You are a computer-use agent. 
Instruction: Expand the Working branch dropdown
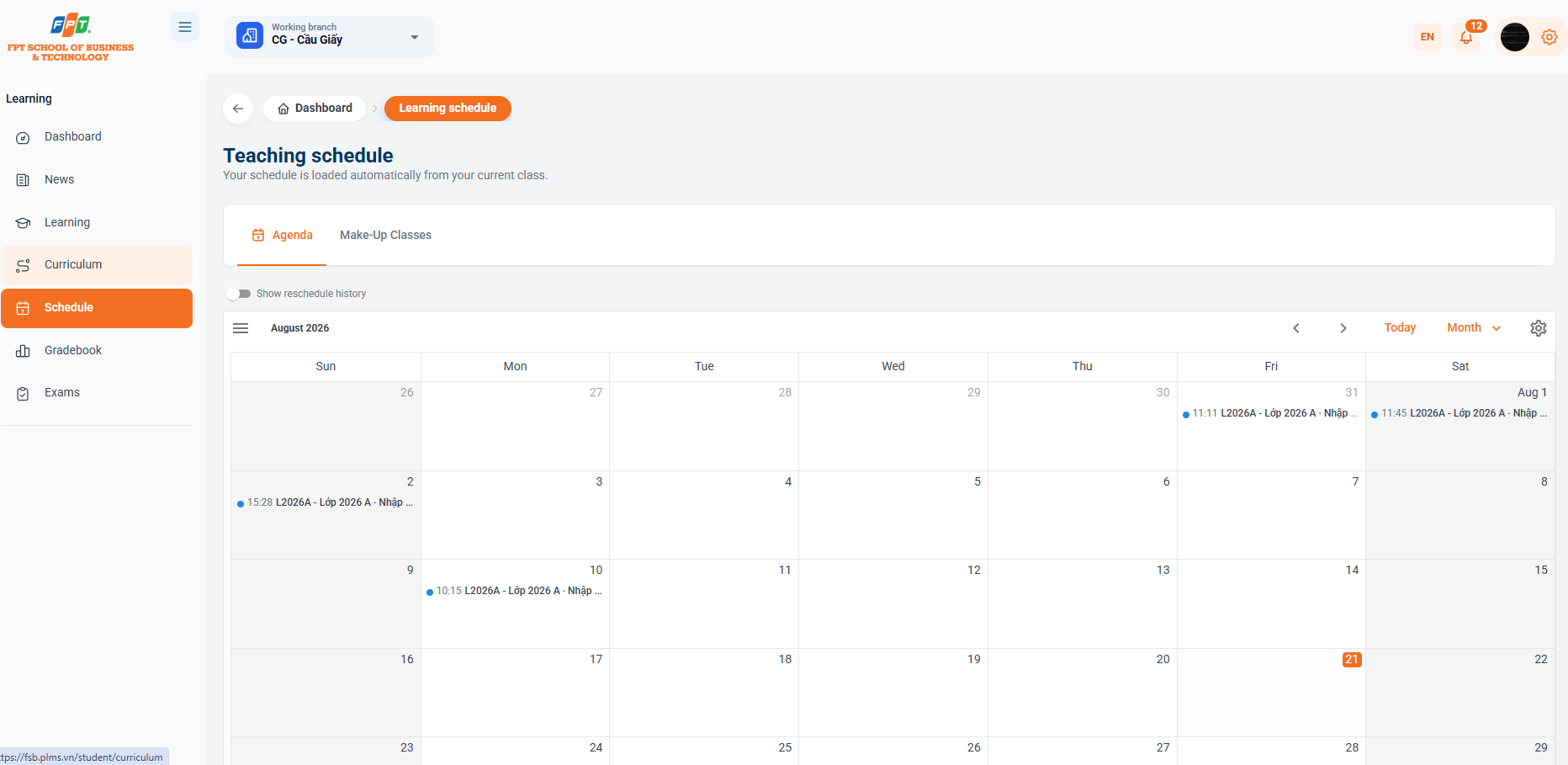[330, 37]
